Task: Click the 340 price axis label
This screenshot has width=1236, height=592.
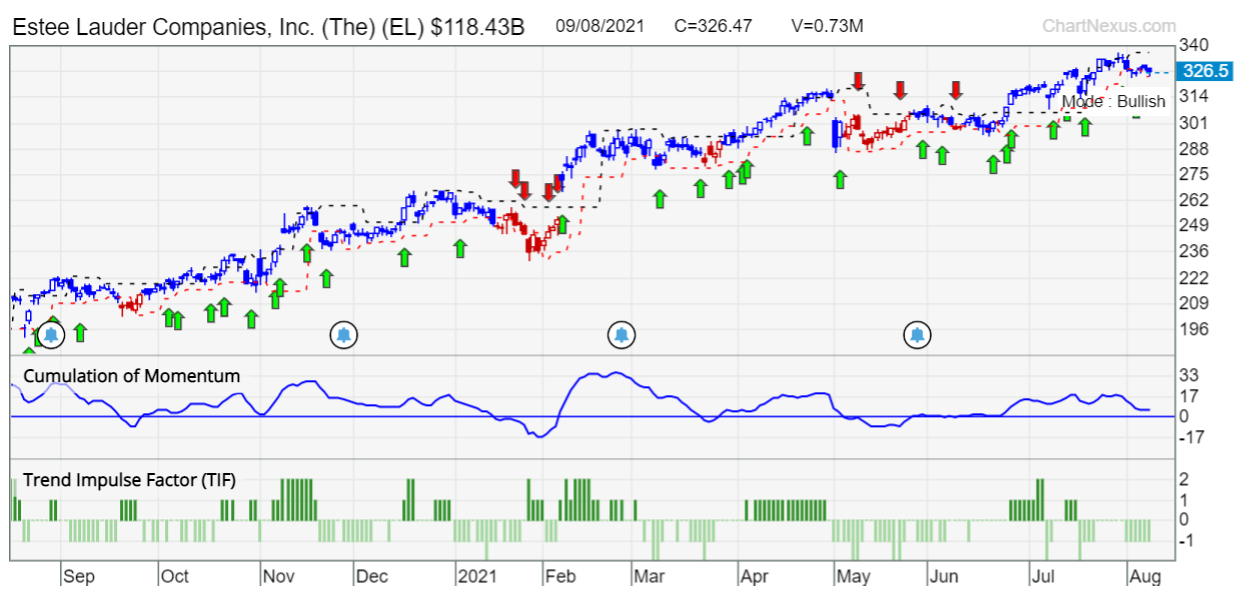Action: click(1195, 45)
